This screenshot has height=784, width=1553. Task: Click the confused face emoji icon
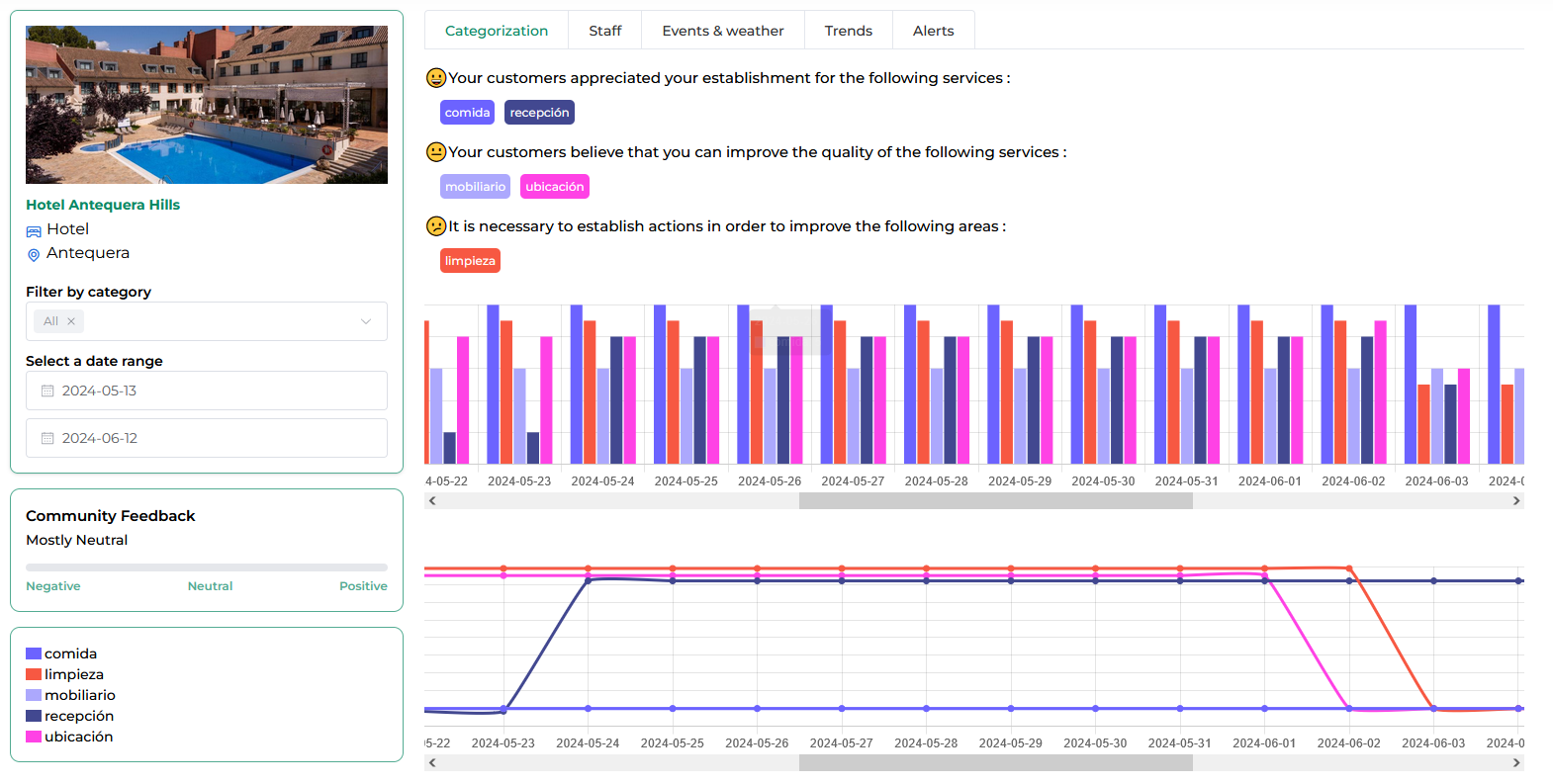coord(436,225)
